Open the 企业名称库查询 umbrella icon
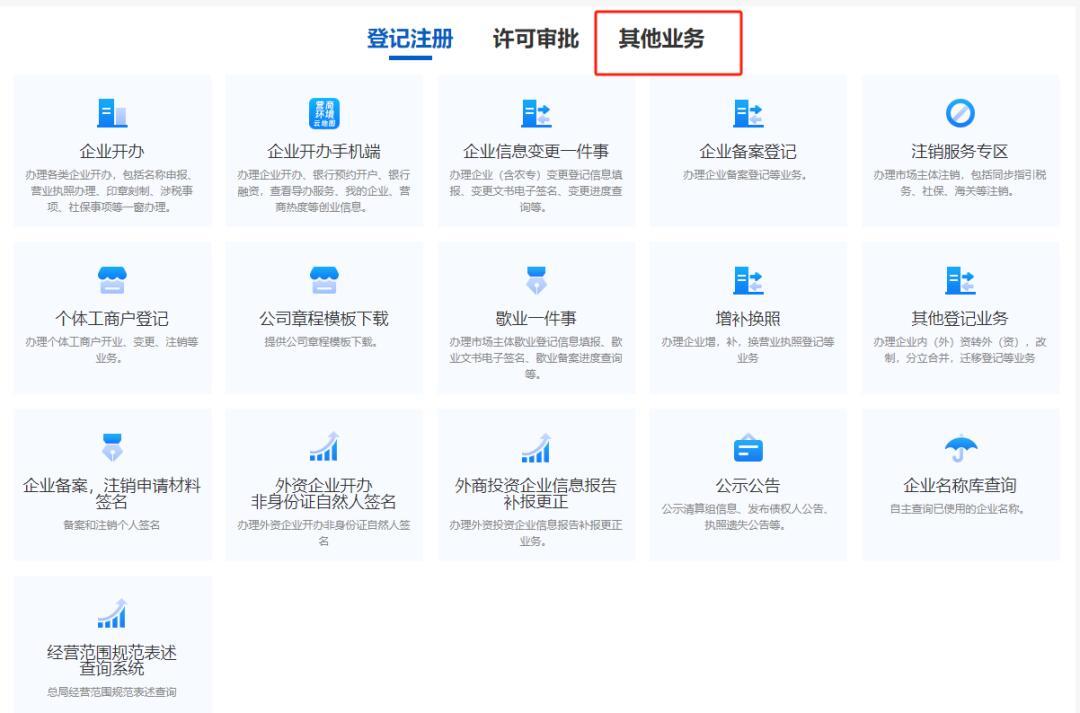The width and height of the screenshot is (1080, 713). (961, 449)
